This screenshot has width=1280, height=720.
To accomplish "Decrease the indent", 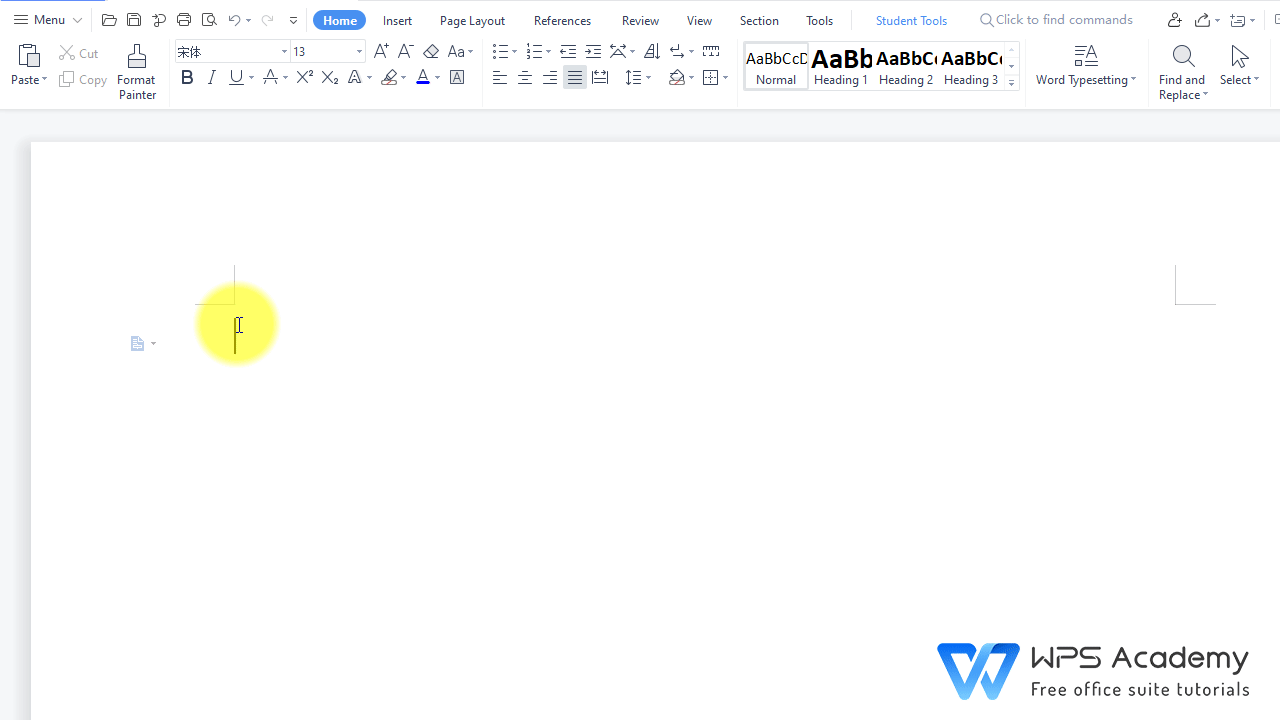I will 568,51.
